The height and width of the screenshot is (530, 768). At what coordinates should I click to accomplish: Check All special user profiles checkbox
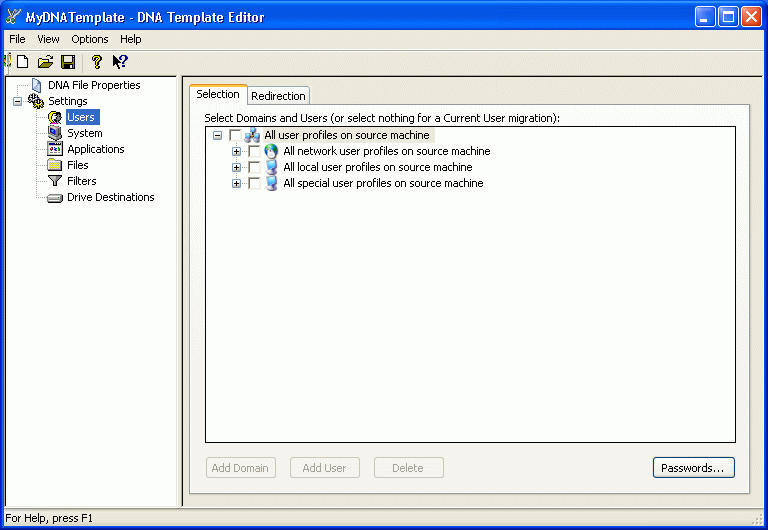[x=254, y=184]
